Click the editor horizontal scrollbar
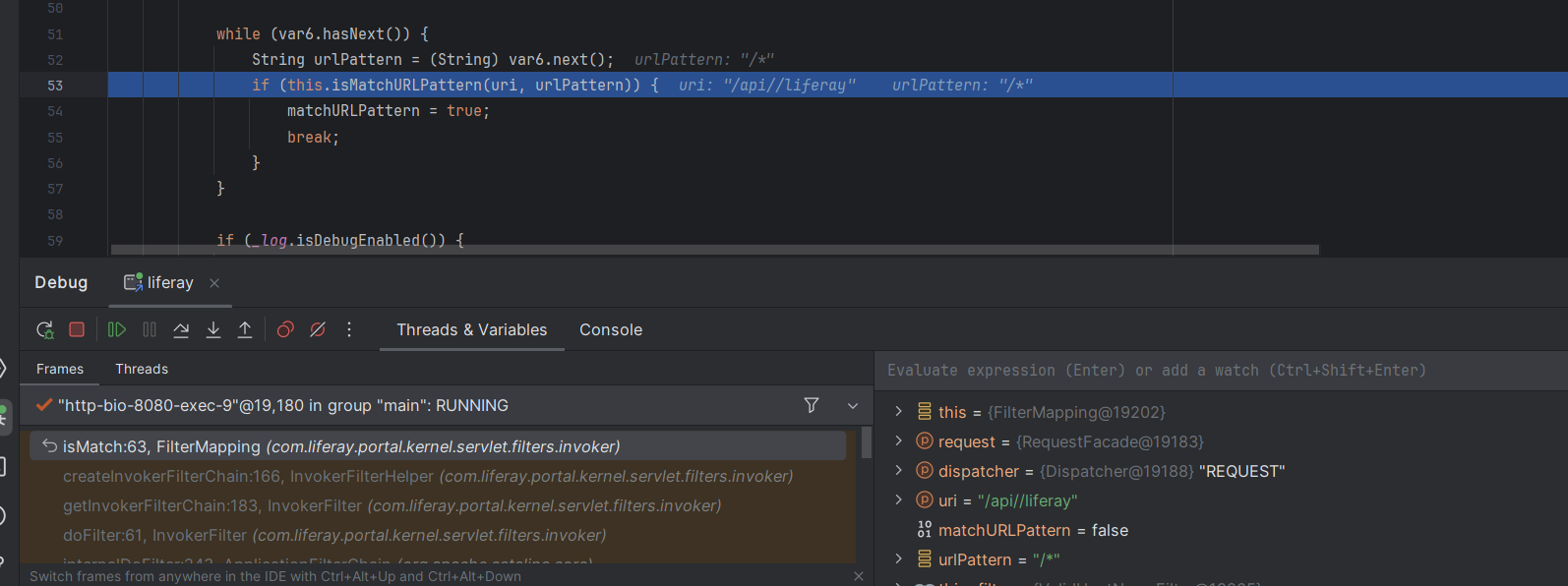Screen dimensions: 1568x586 [714, 250]
